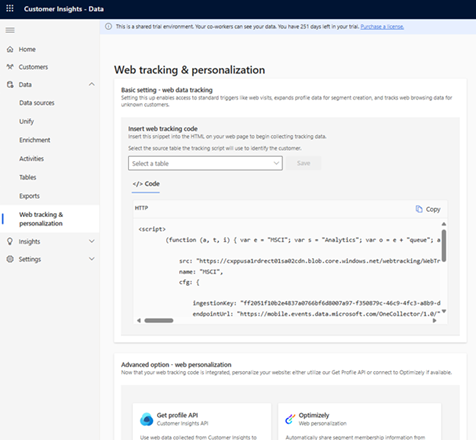The width and height of the screenshot is (476, 440).
Task: Click the Web tracking & personalization heading
Action: [190, 70]
